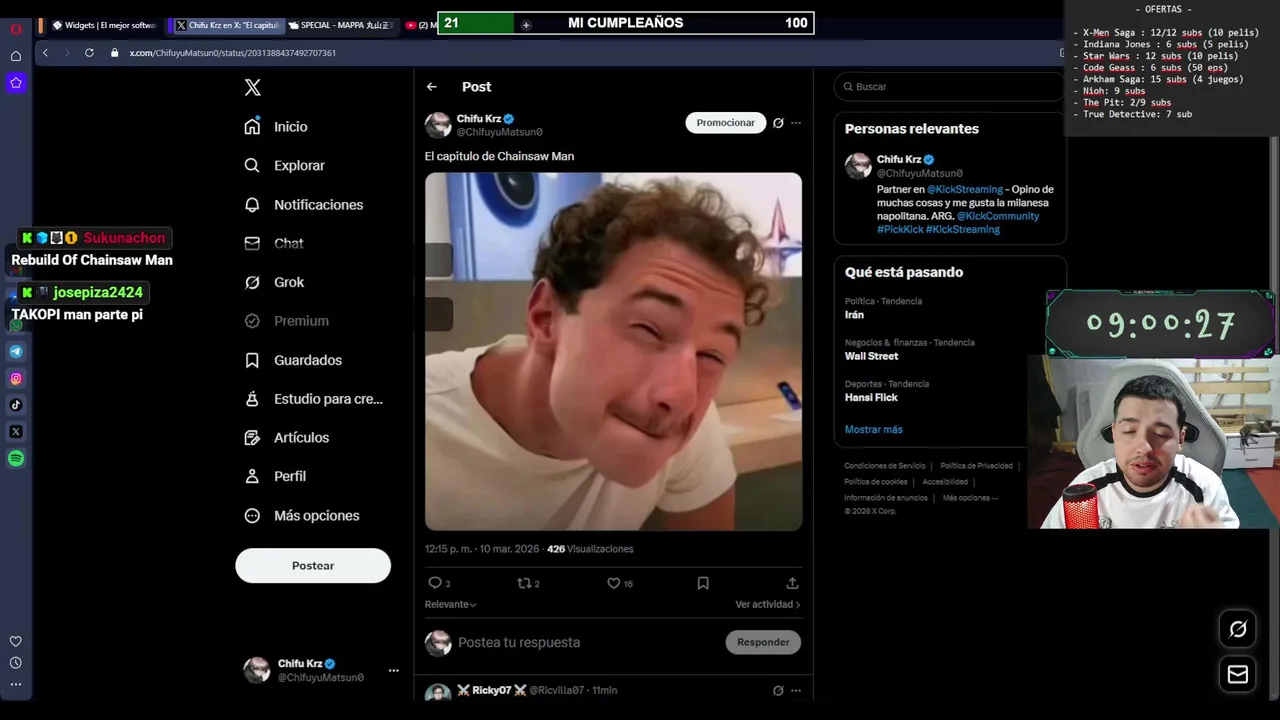Expand the Más opciones footer link
The width and height of the screenshot is (1280, 720).
[x=970, y=498]
